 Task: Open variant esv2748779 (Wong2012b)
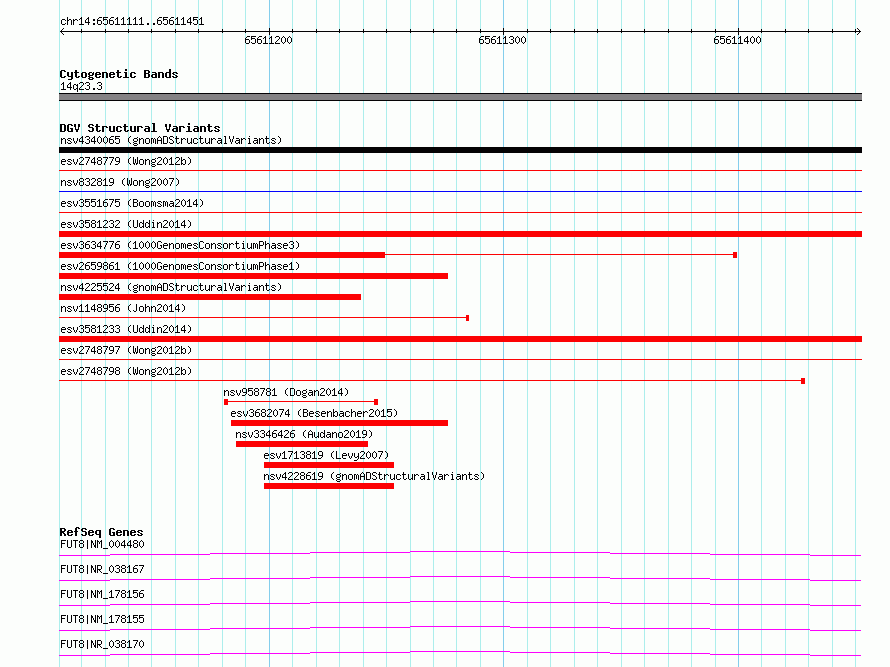(x=126, y=161)
